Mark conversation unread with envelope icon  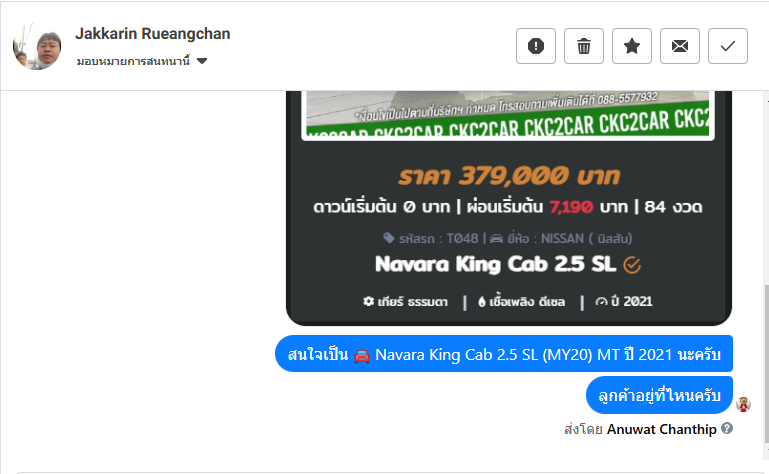[680, 46]
